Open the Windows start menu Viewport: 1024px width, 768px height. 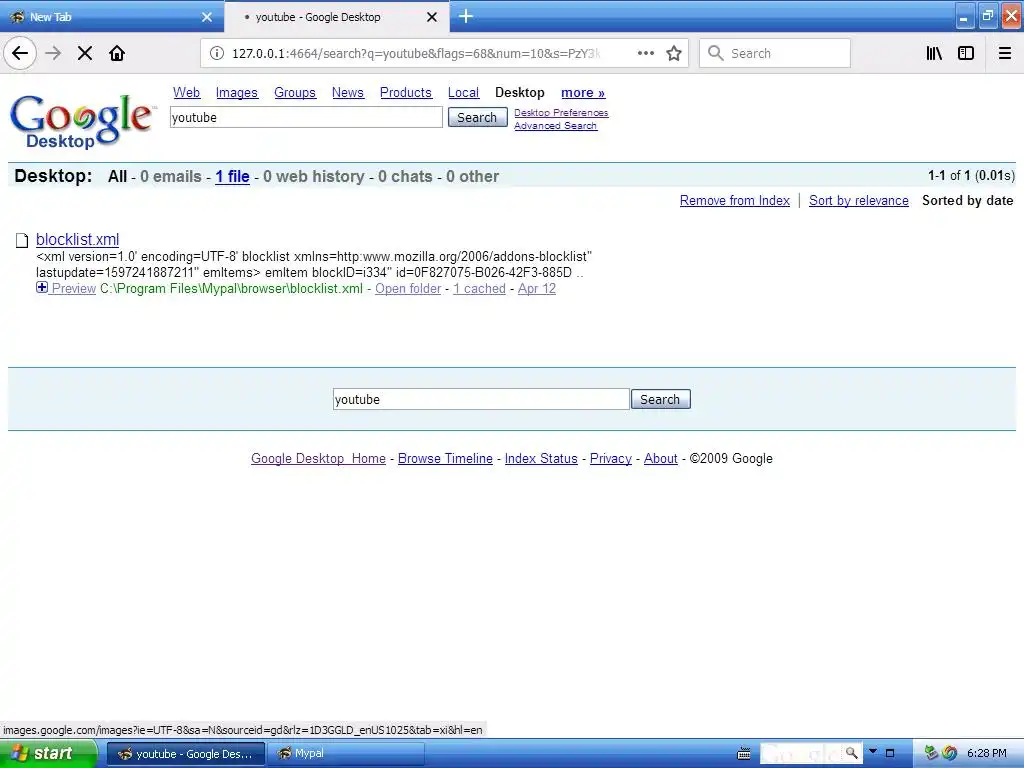48,754
